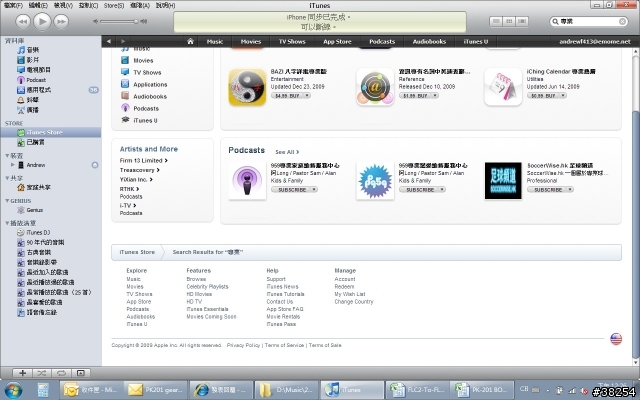Open the TV Shows store tab
The width and height of the screenshot is (640, 400).
292,41
